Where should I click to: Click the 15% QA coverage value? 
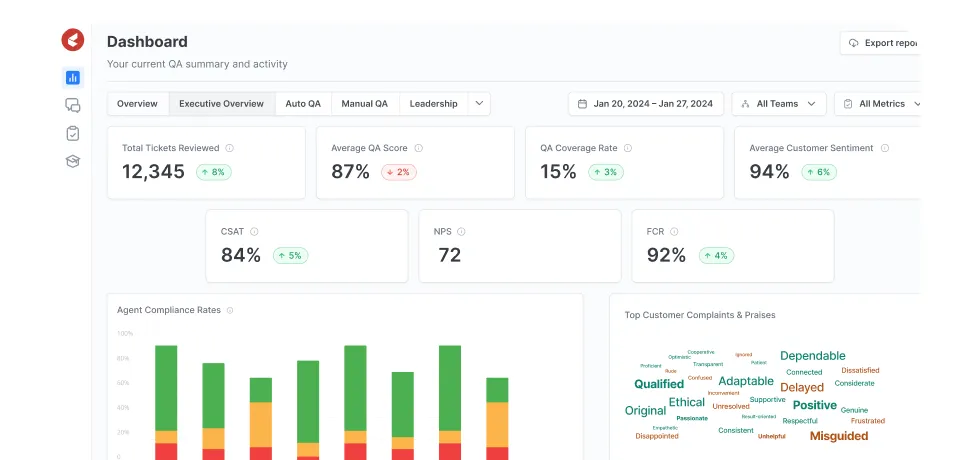[558, 172]
